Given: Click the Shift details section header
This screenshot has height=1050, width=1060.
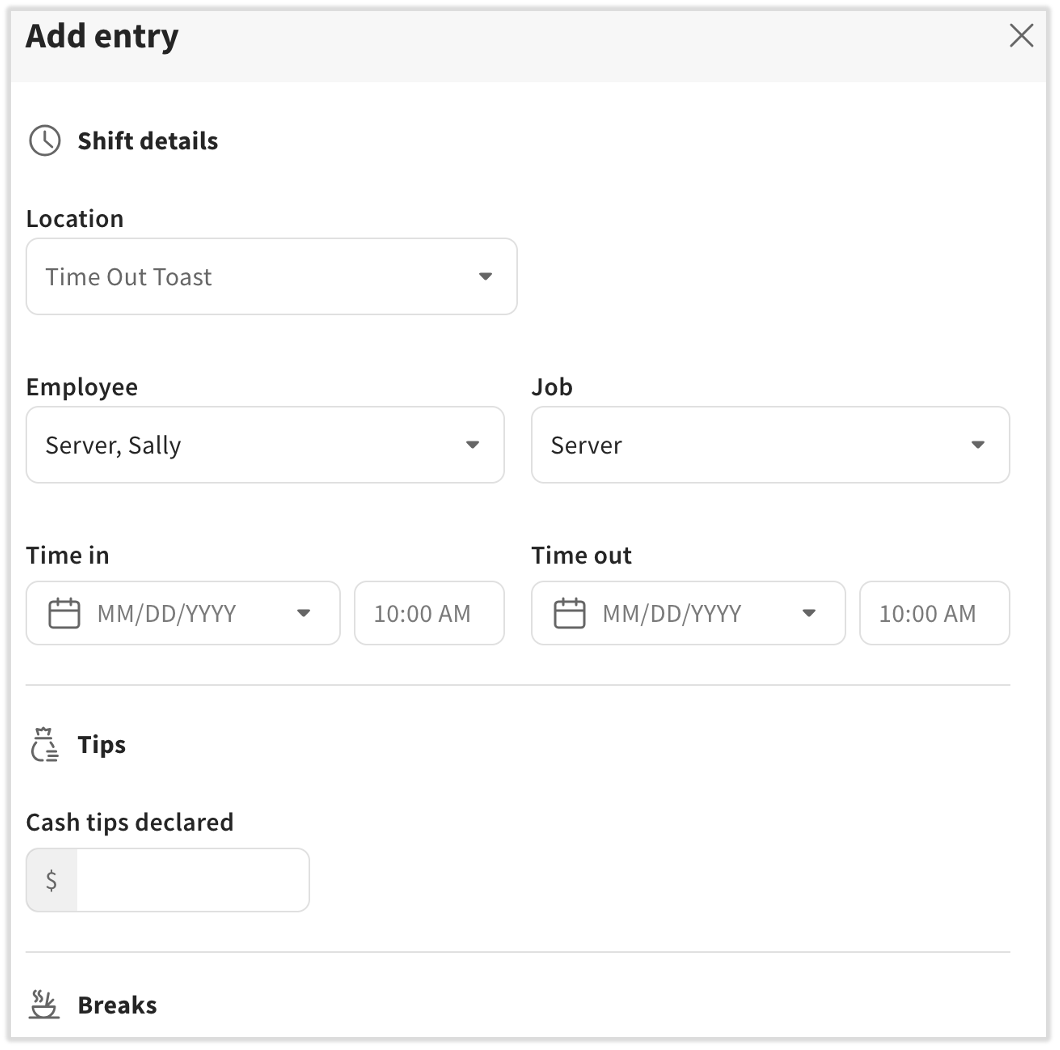Looking at the screenshot, I should (148, 141).
